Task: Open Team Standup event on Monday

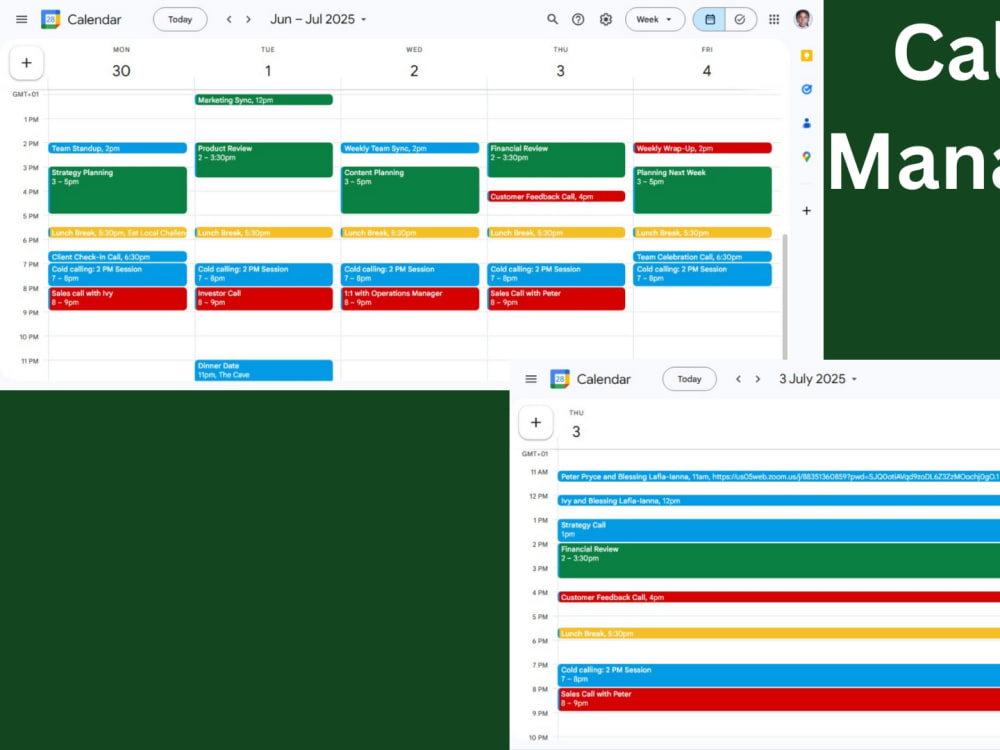Action: point(117,148)
